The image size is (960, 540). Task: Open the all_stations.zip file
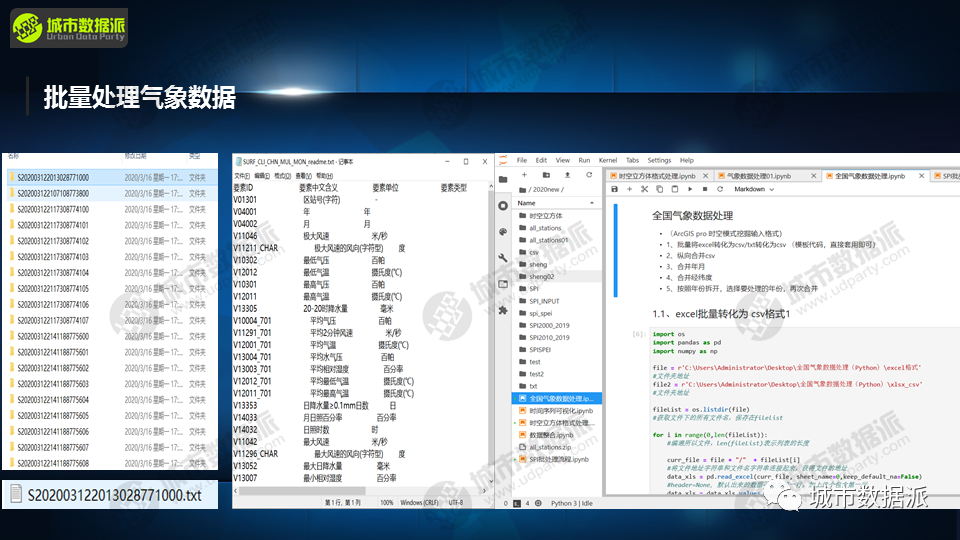pyautogui.click(x=557, y=447)
